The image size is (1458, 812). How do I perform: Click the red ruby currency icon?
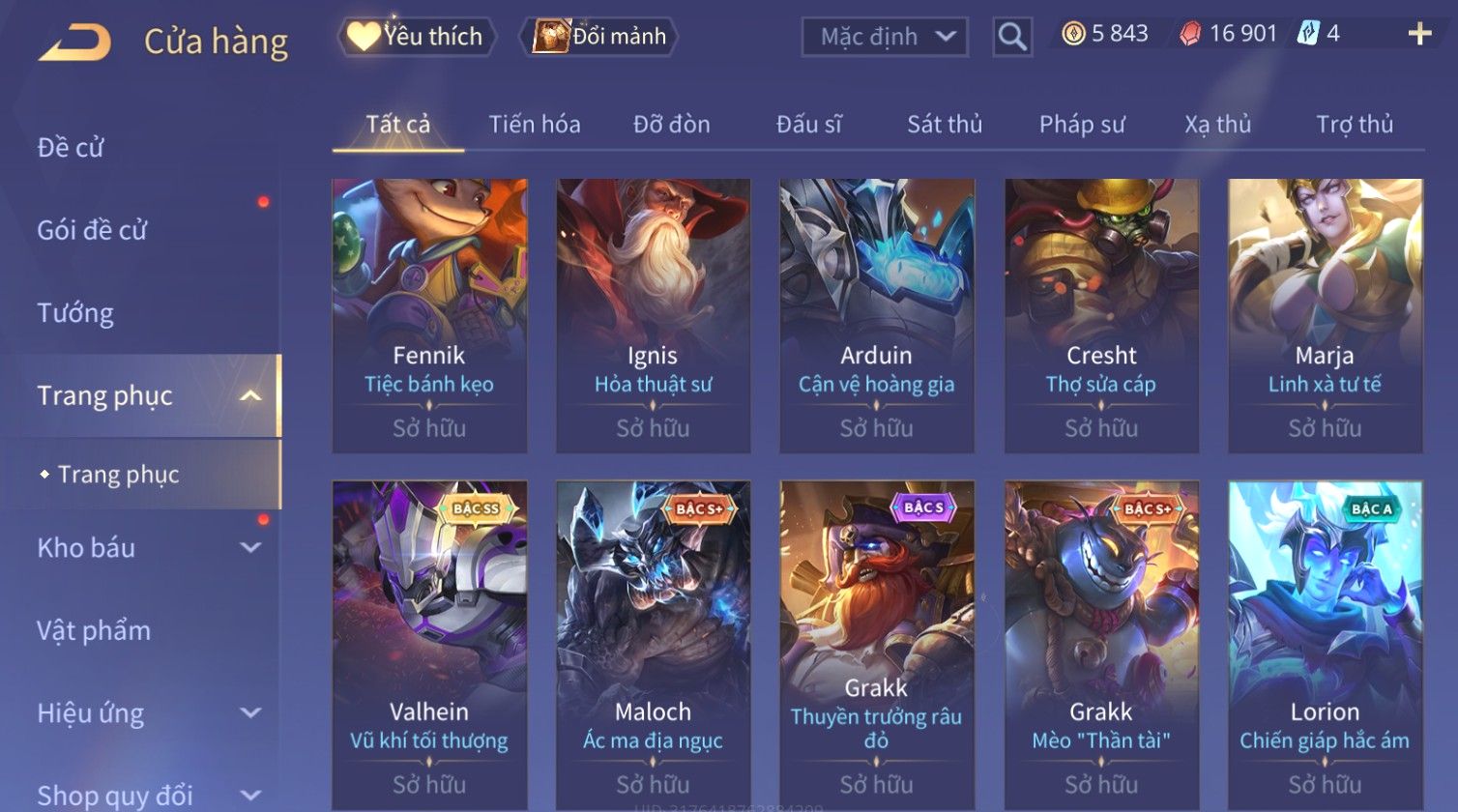(x=1190, y=34)
